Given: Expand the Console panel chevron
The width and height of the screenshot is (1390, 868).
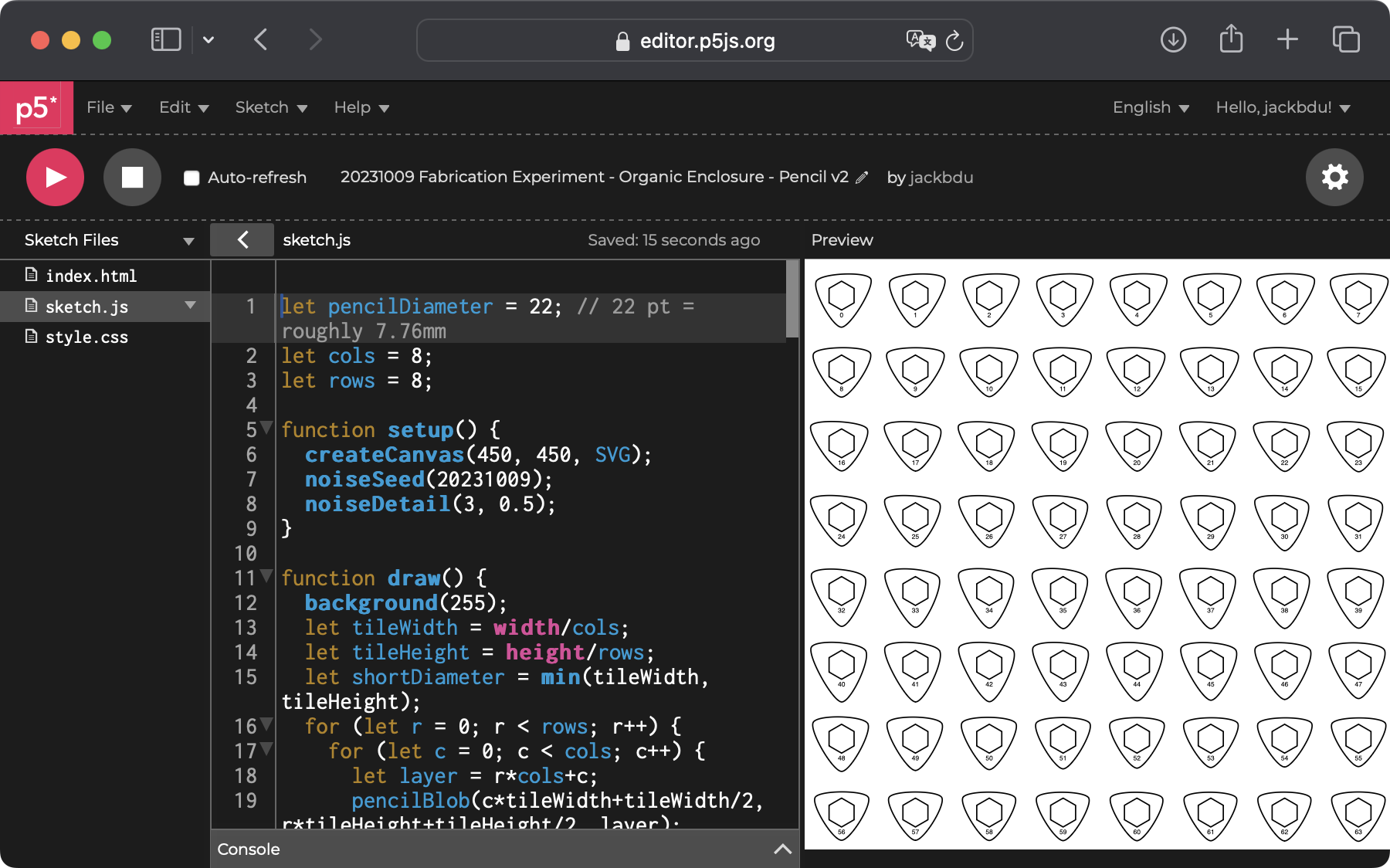Looking at the screenshot, I should click(x=782, y=849).
